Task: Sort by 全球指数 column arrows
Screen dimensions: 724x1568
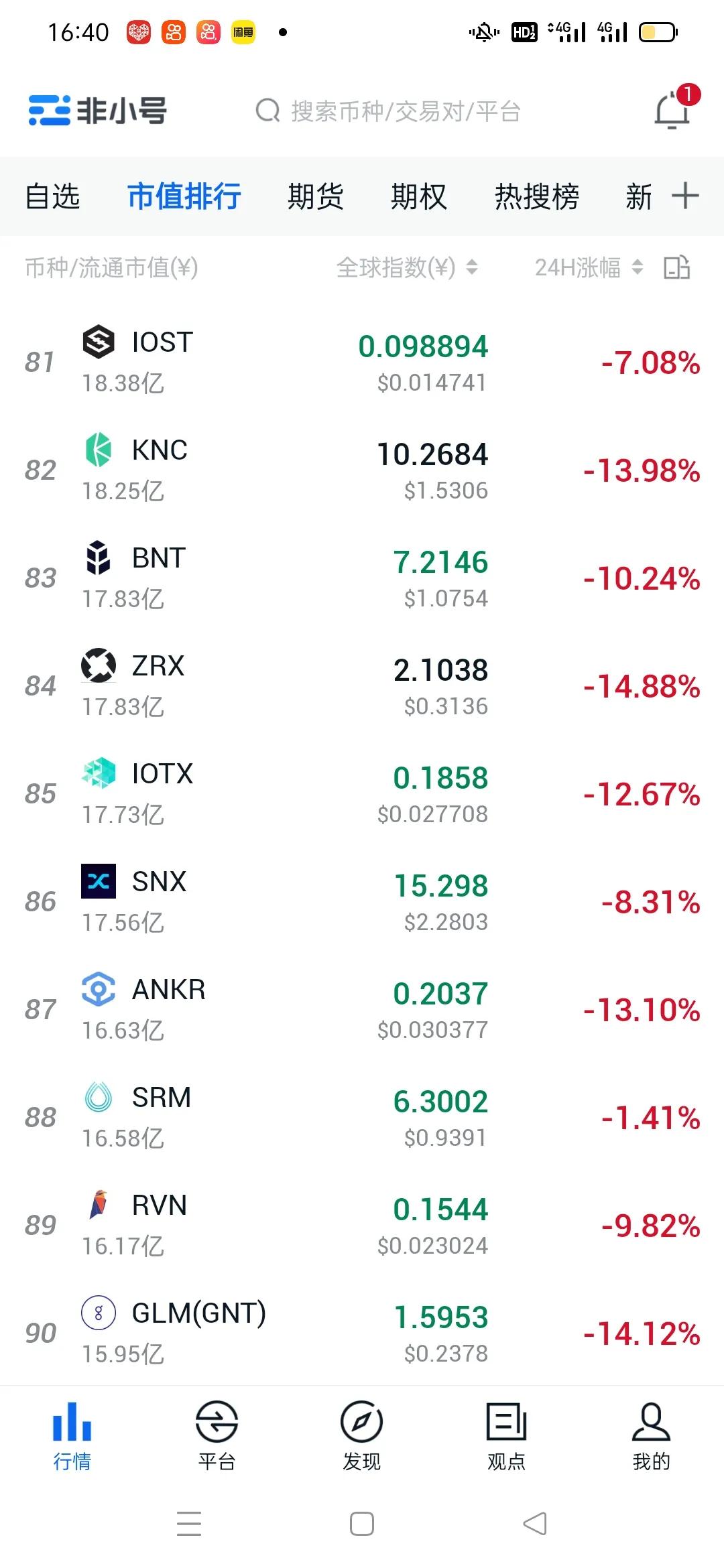Action: (x=472, y=267)
